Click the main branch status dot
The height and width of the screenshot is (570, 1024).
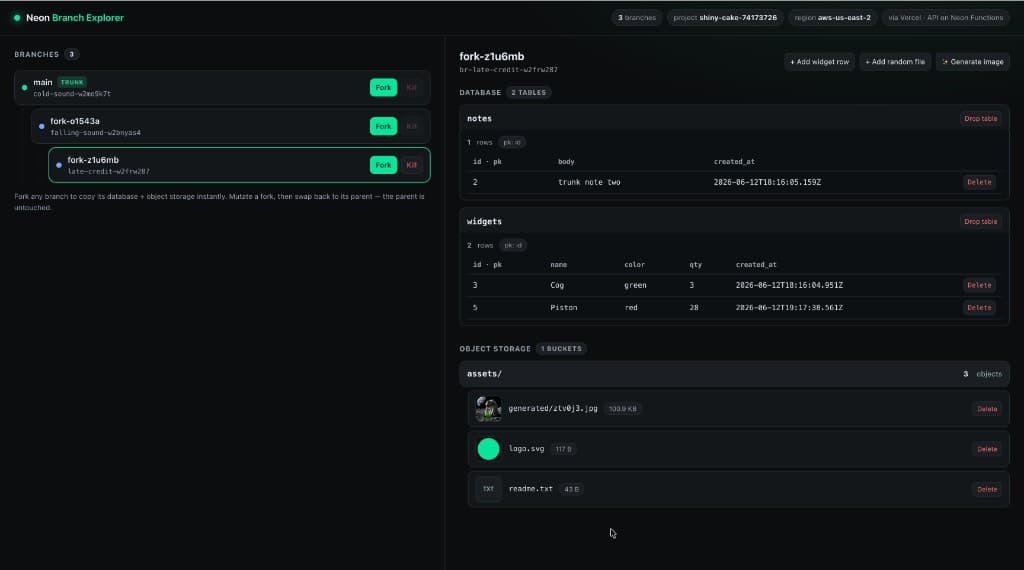point(25,87)
